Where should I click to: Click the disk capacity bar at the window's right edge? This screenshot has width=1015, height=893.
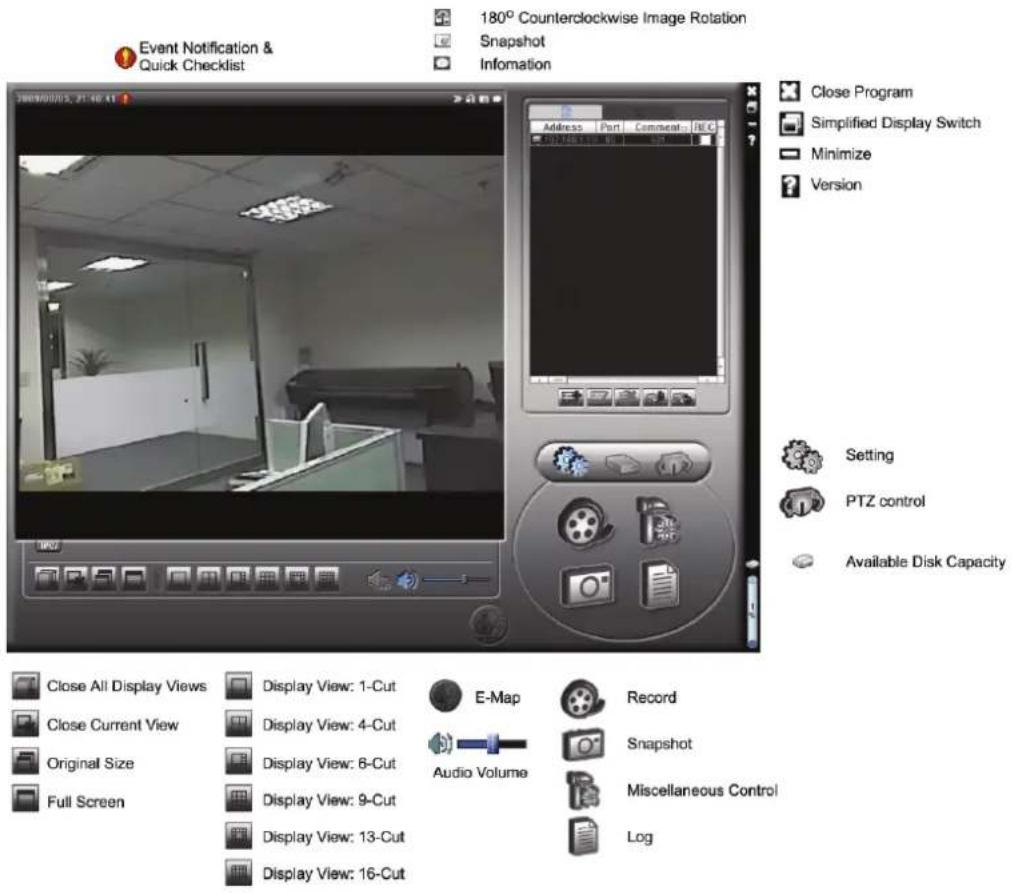point(752,610)
